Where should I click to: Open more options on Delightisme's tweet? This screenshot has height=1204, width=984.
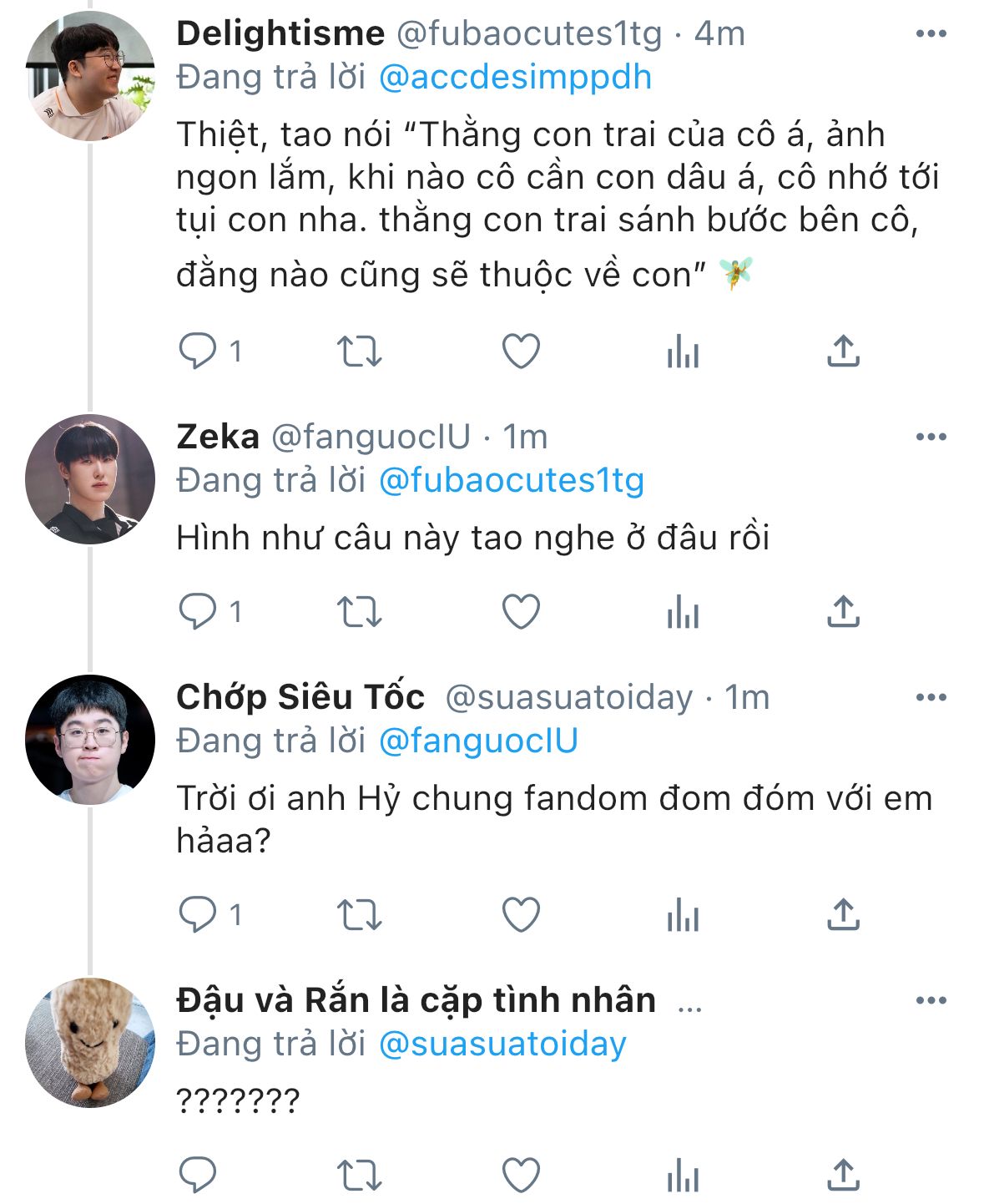click(x=931, y=34)
